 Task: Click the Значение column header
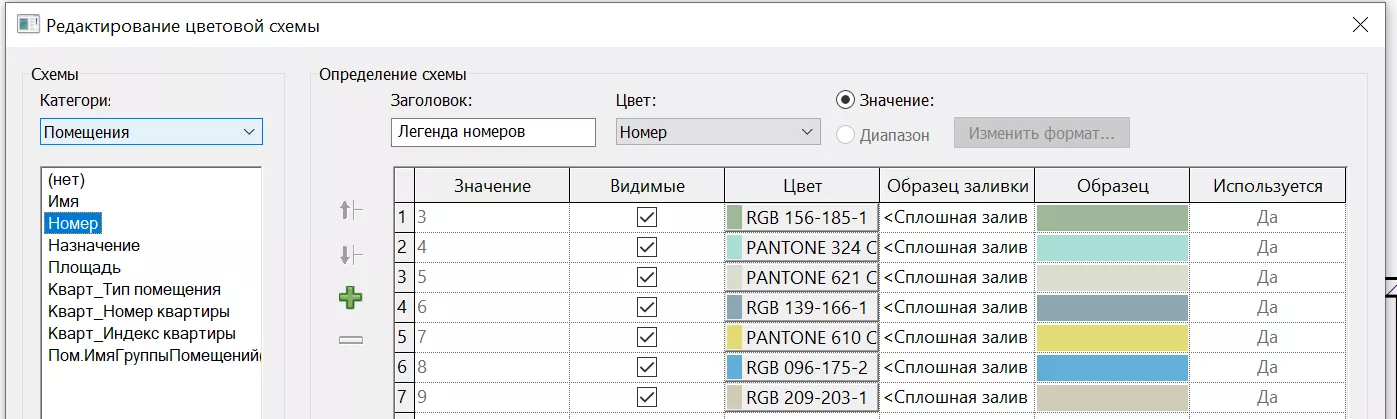491,186
